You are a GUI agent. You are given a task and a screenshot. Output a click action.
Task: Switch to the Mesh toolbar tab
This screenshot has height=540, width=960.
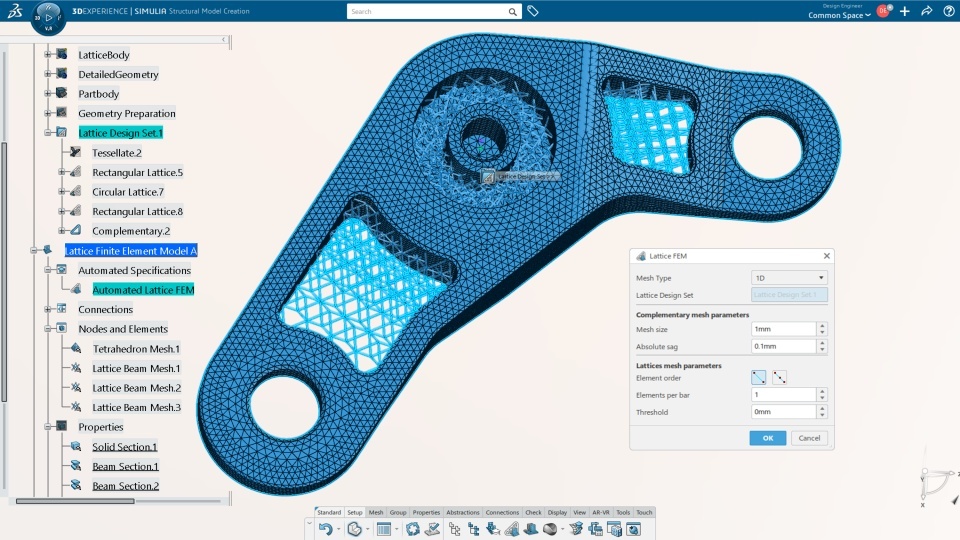(x=376, y=512)
